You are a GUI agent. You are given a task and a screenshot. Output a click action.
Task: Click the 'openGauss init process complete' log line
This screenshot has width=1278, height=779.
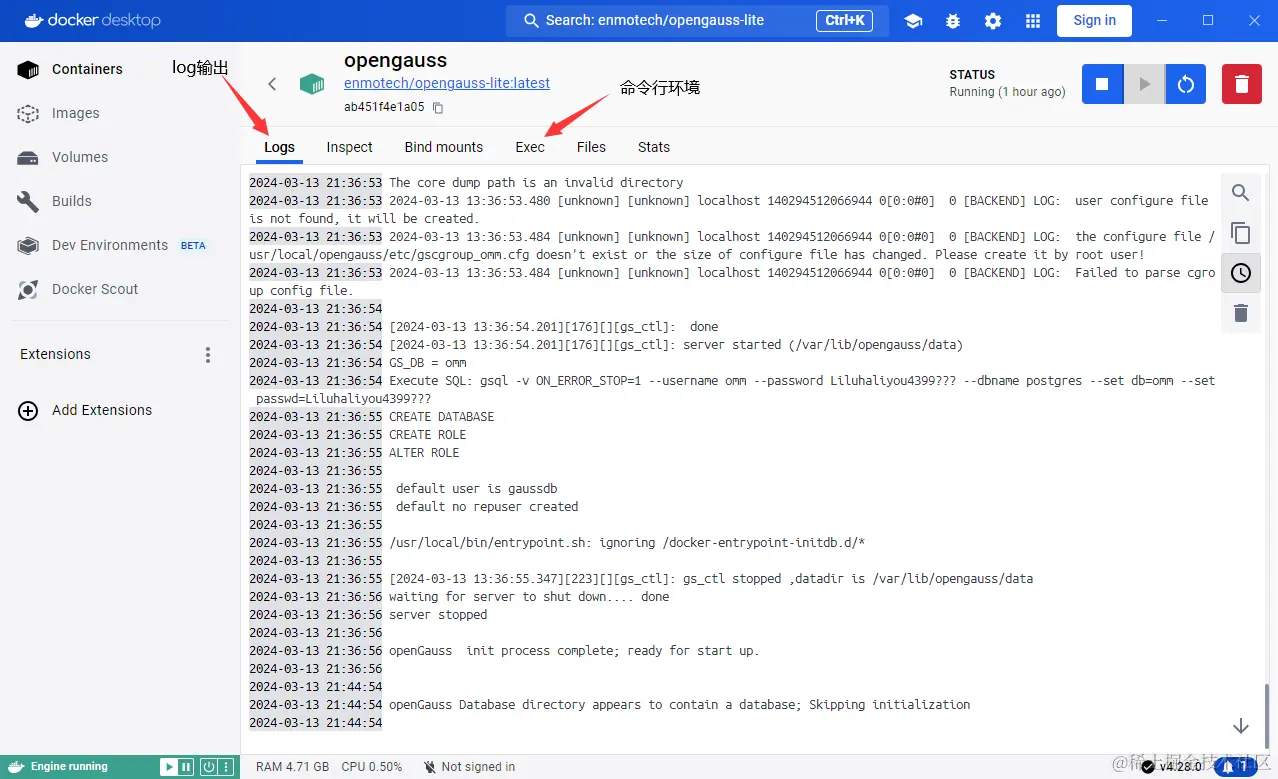click(574, 651)
